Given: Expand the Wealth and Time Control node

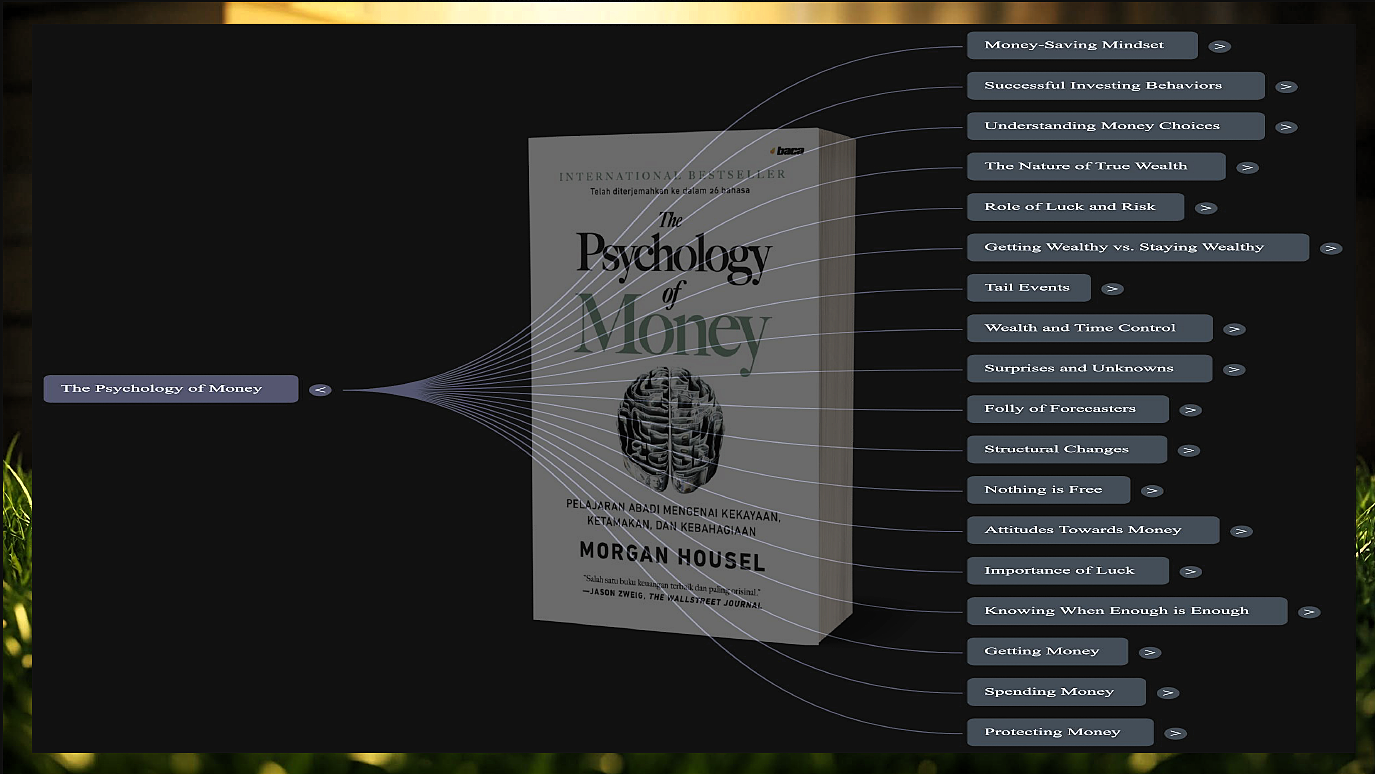Looking at the screenshot, I should 1234,329.
